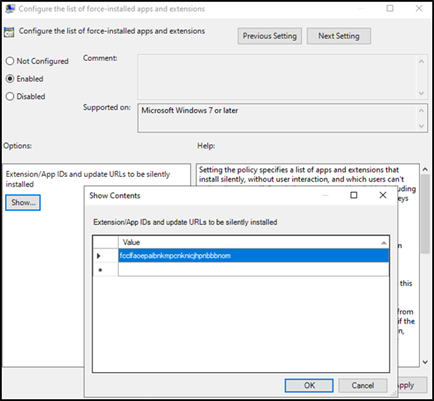Click the Help pane scroll down arrow
Image resolution: width=434 pixels, height=401 pixels.
pos(425,362)
